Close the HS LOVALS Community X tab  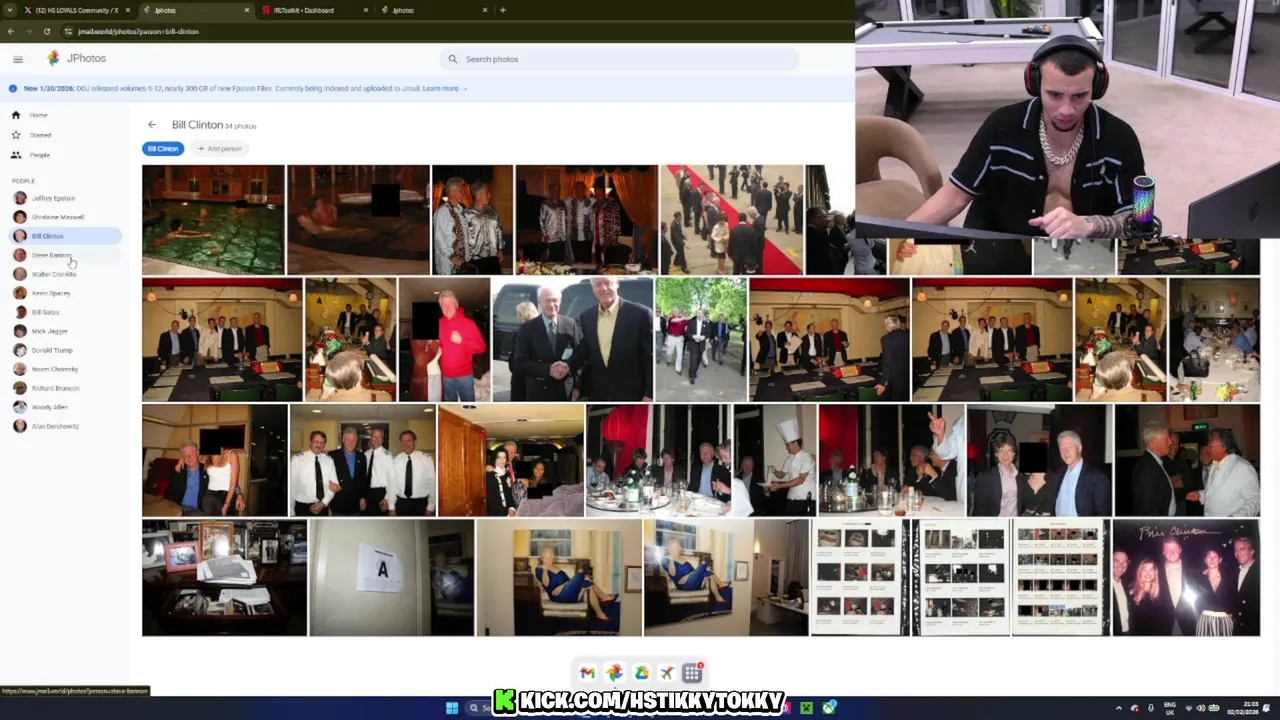click(128, 10)
